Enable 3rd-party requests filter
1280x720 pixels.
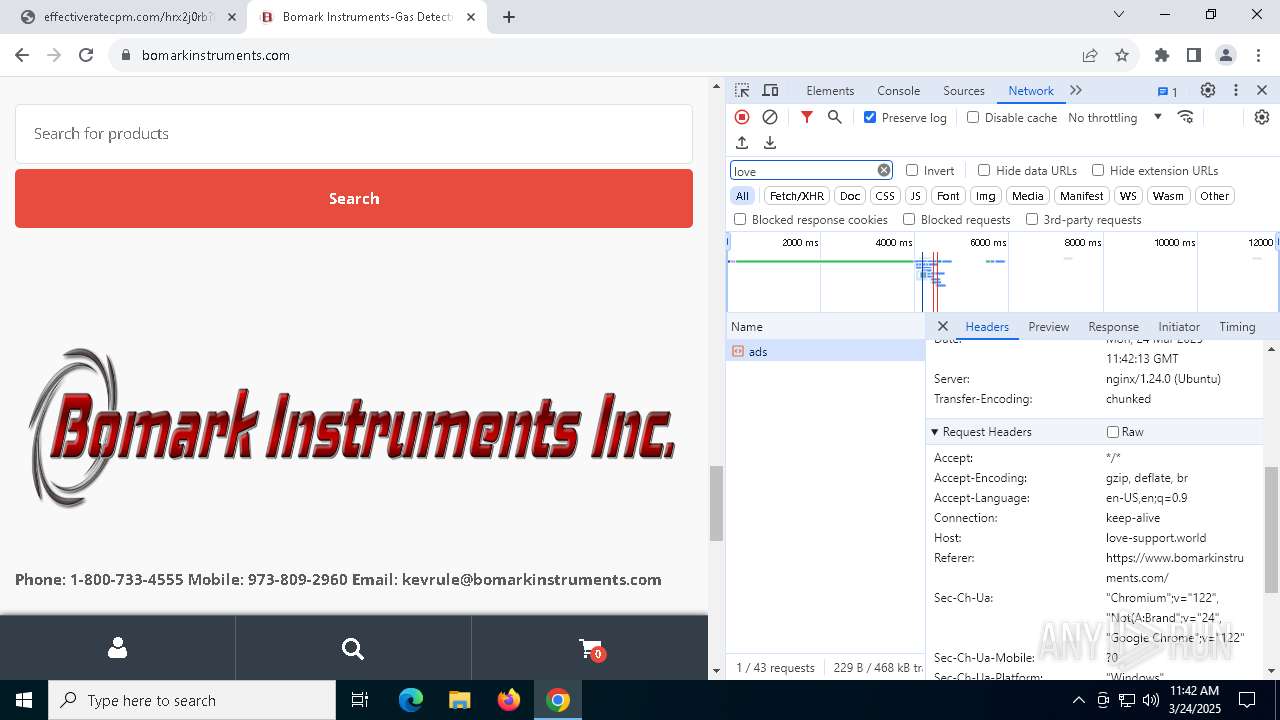pyautogui.click(x=1032, y=219)
